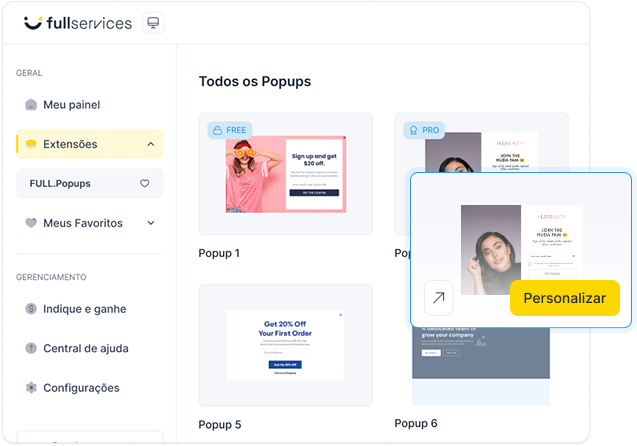Click the Configurações gear icon
Viewport: 637px width, 446px height.
tap(31, 388)
